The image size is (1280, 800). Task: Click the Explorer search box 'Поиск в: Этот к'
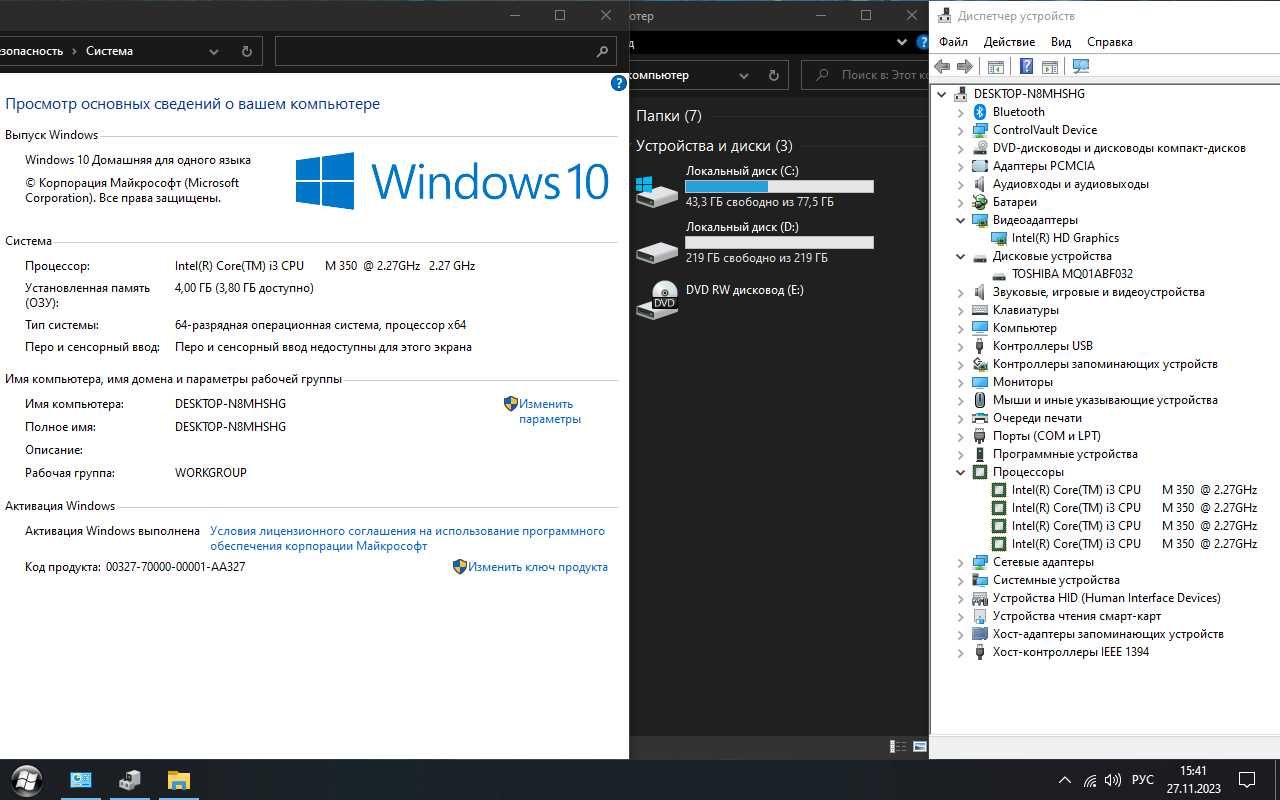[866, 75]
